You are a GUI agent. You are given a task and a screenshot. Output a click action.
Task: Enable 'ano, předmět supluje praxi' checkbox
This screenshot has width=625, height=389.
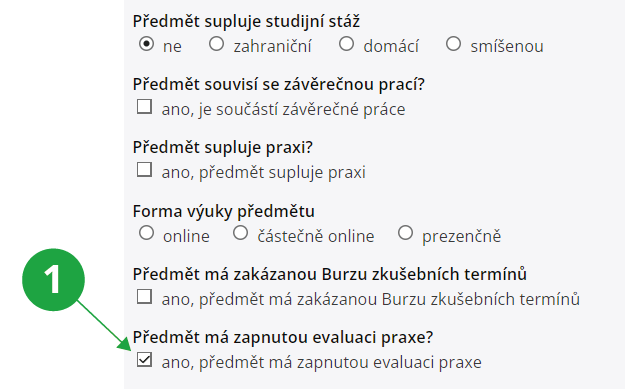[x=144, y=169]
